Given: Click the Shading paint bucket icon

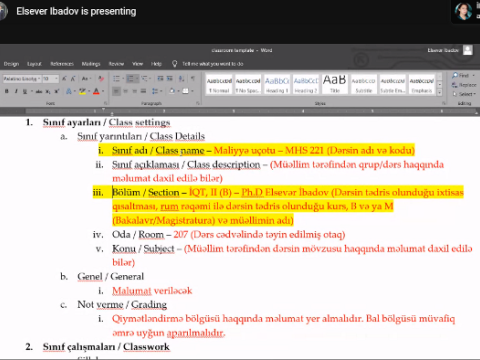Looking at the screenshot, I should point(171,91).
